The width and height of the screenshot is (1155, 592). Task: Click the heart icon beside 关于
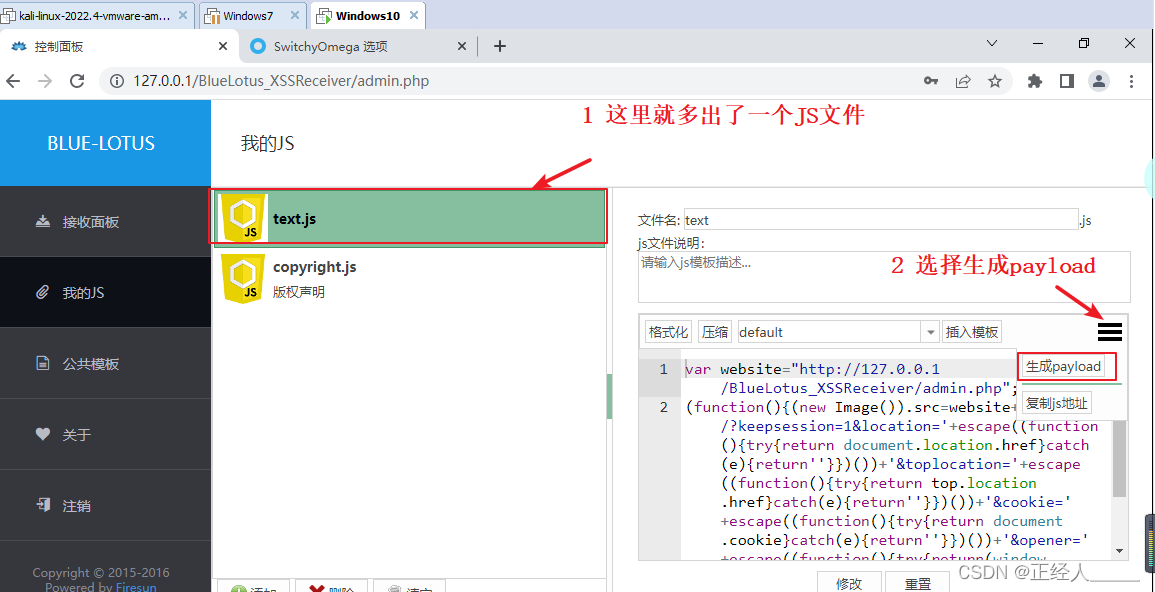pyautogui.click(x=43, y=434)
